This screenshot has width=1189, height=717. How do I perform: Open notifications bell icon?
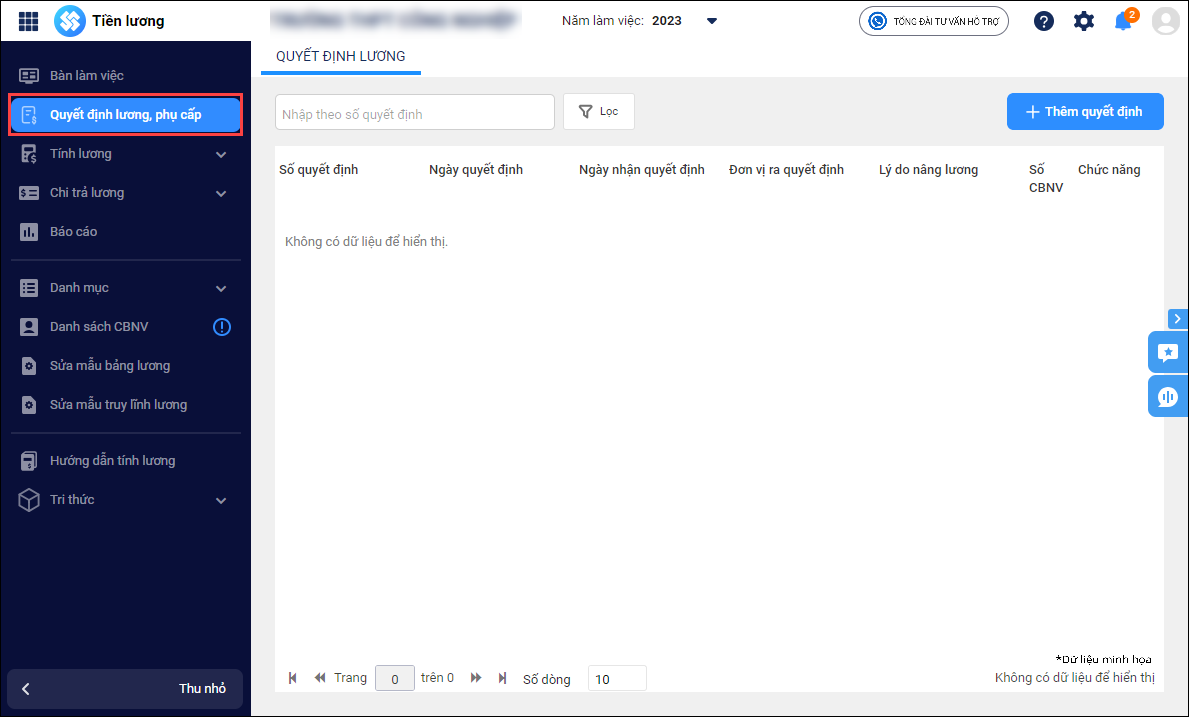(x=1123, y=21)
